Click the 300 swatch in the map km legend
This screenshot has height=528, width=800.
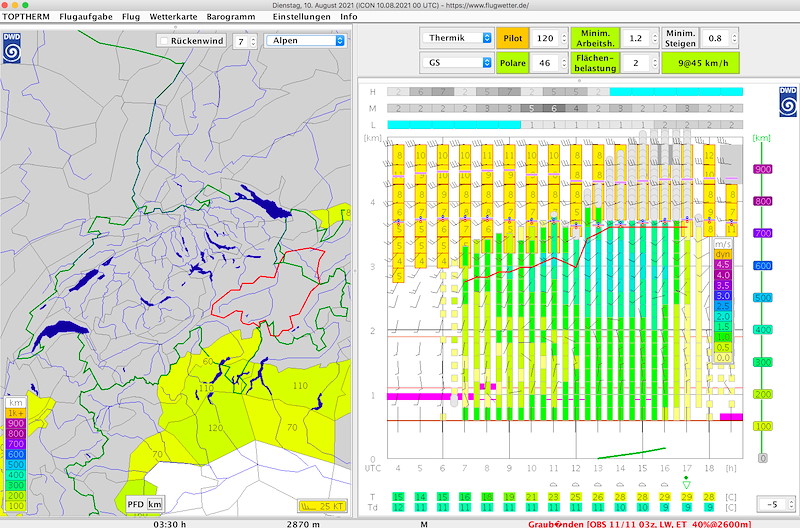coord(15,485)
